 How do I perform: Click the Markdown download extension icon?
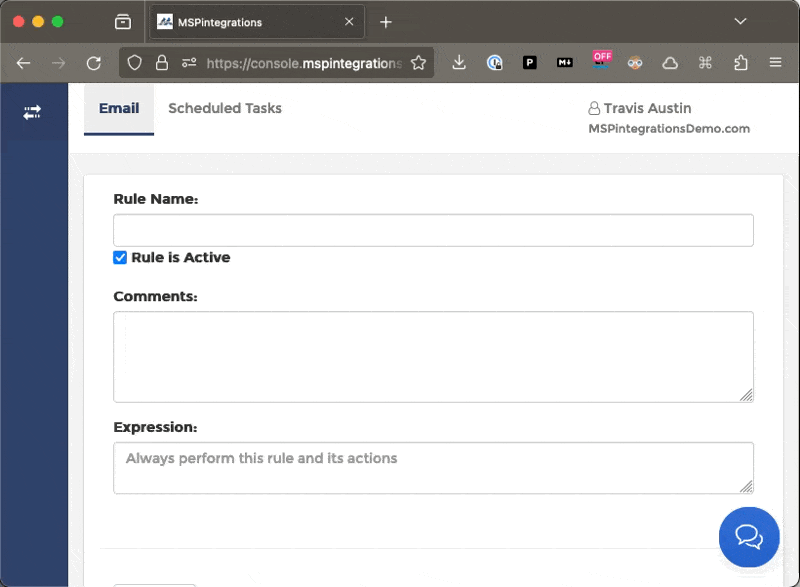564,61
